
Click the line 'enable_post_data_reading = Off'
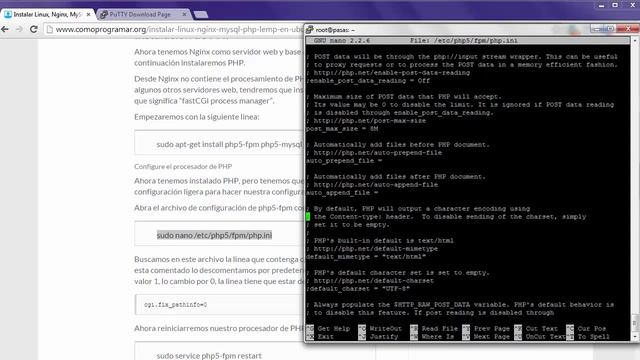tap(368, 81)
